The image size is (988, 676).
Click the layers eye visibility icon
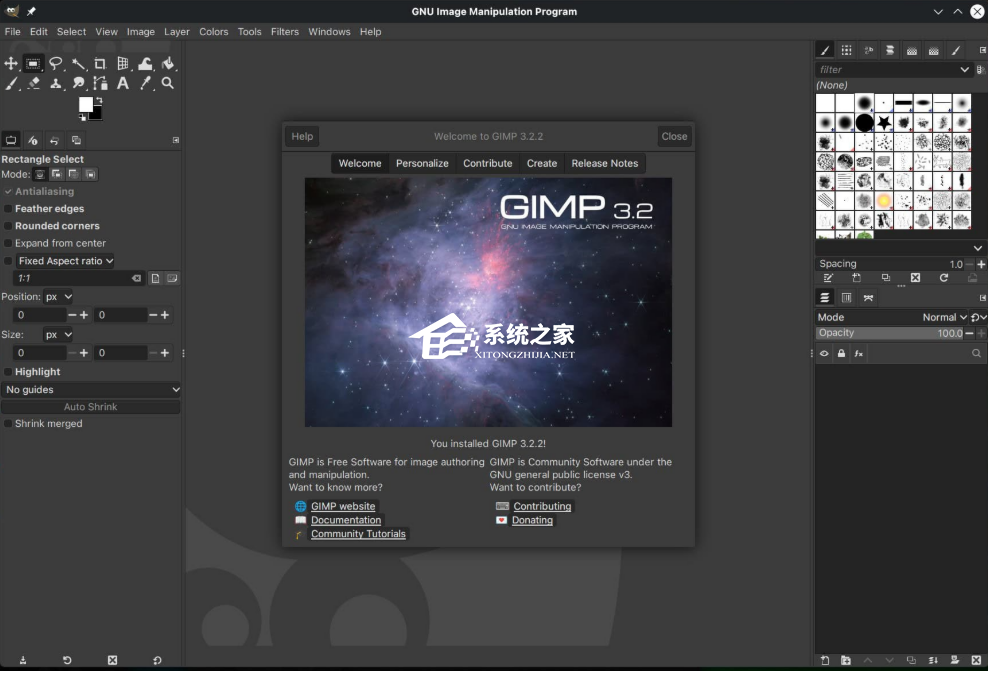[x=824, y=353]
